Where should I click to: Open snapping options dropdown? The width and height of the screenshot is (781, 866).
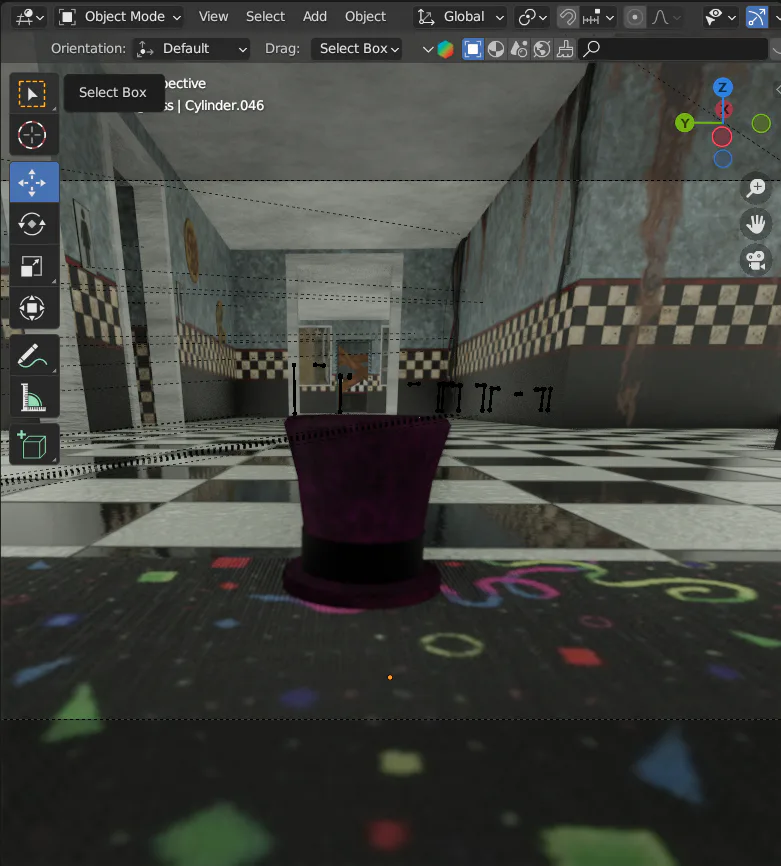click(598, 18)
